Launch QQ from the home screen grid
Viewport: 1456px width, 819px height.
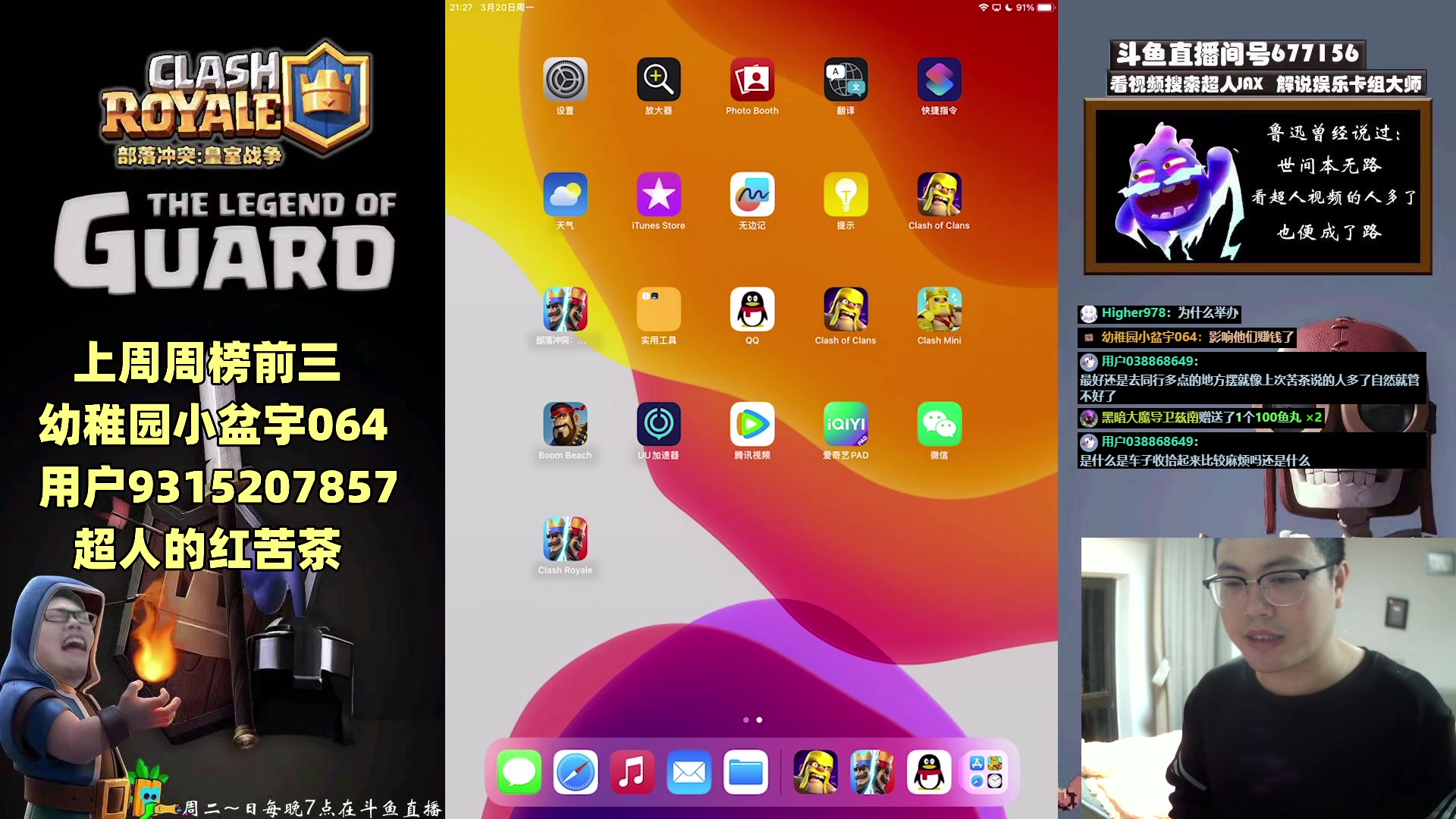[752, 309]
